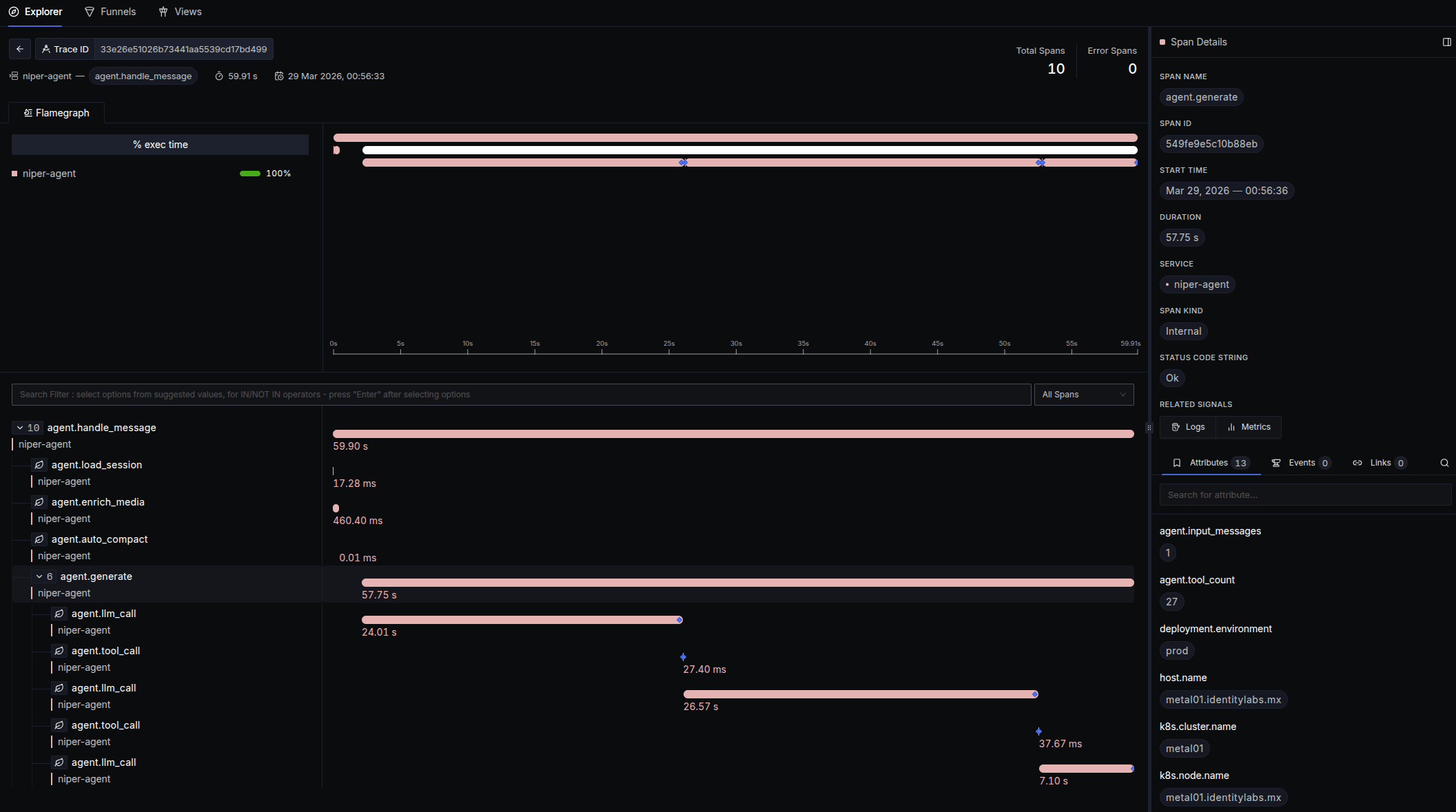Click the Funnels funnel icon
The height and width of the screenshot is (812, 1456).
90,12
